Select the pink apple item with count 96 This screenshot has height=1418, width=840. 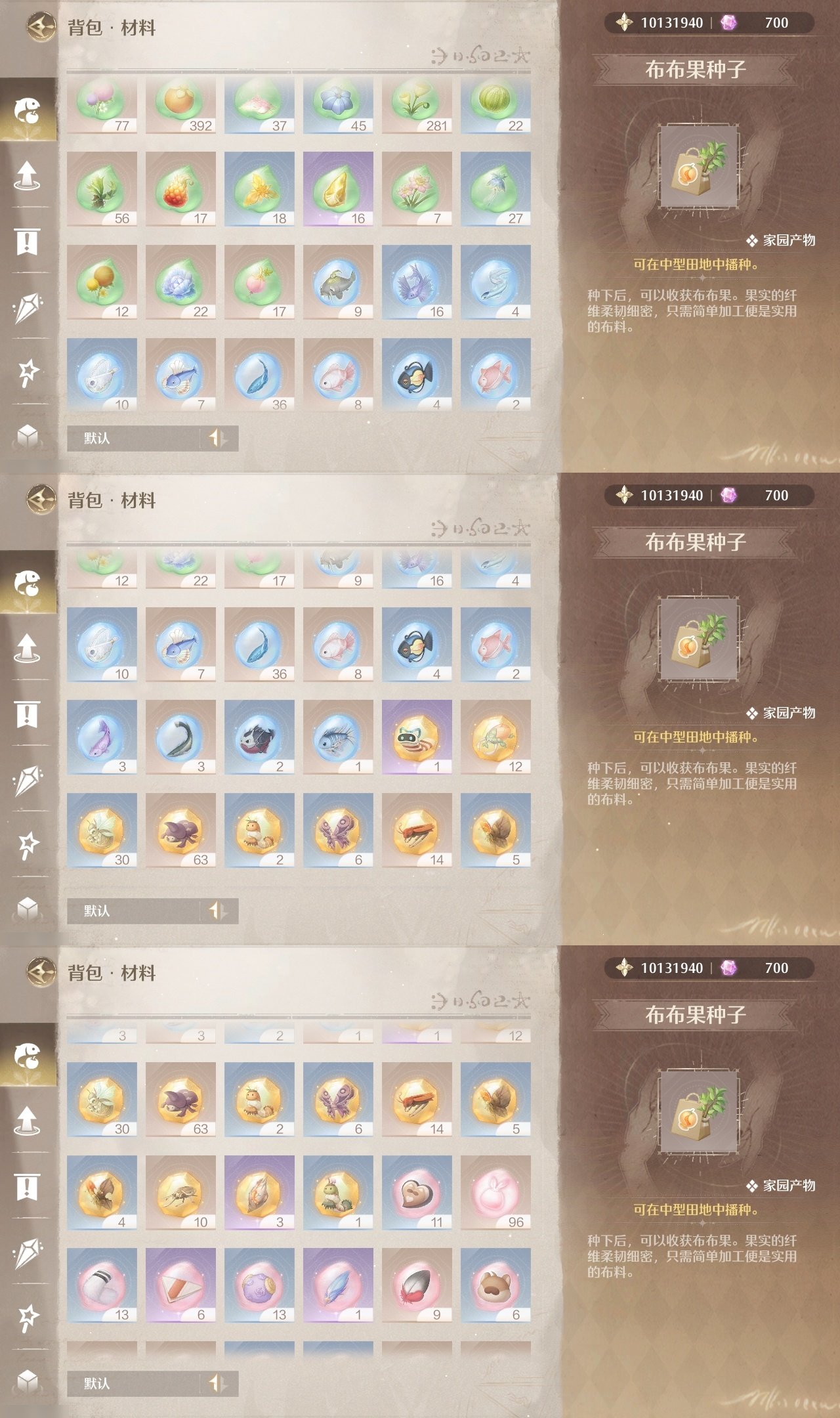coord(495,1193)
